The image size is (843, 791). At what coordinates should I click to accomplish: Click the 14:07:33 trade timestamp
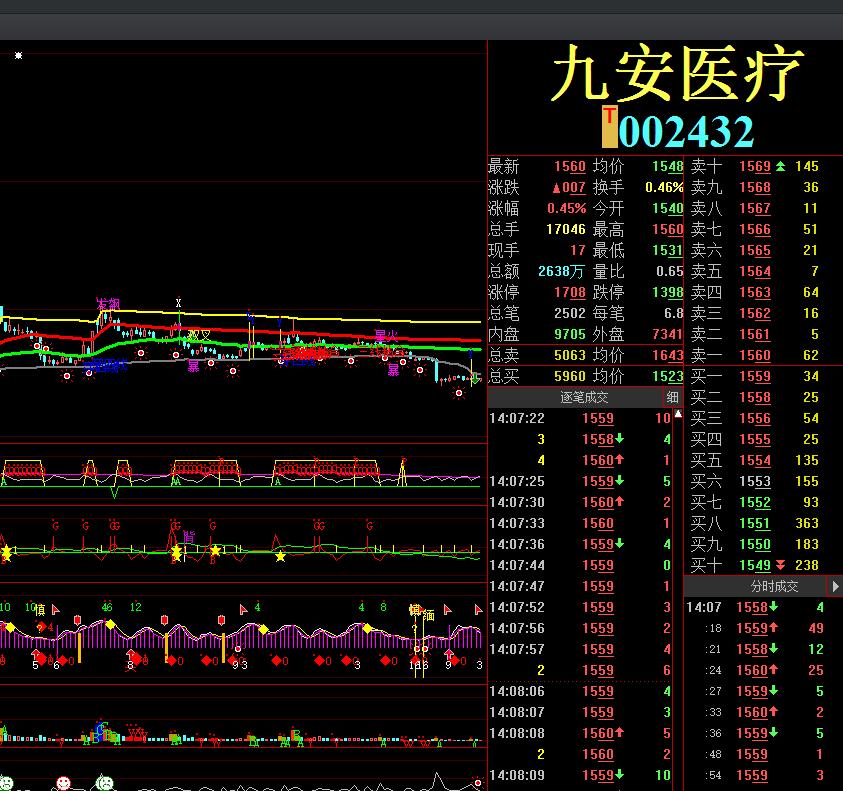(x=517, y=523)
